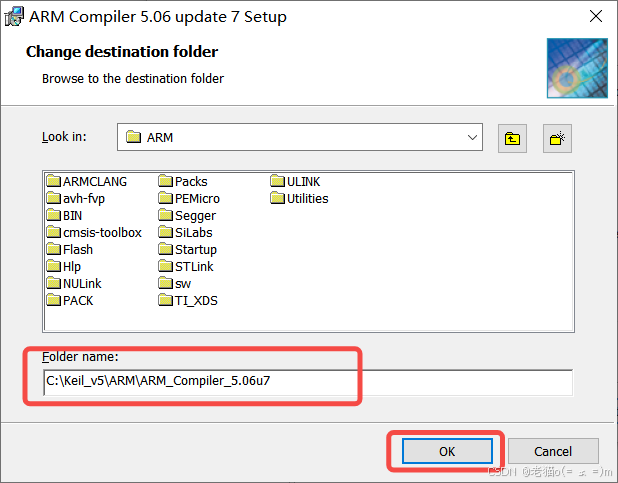The width and height of the screenshot is (618, 483).
Task: Select the Segger folder
Action: [187, 215]
